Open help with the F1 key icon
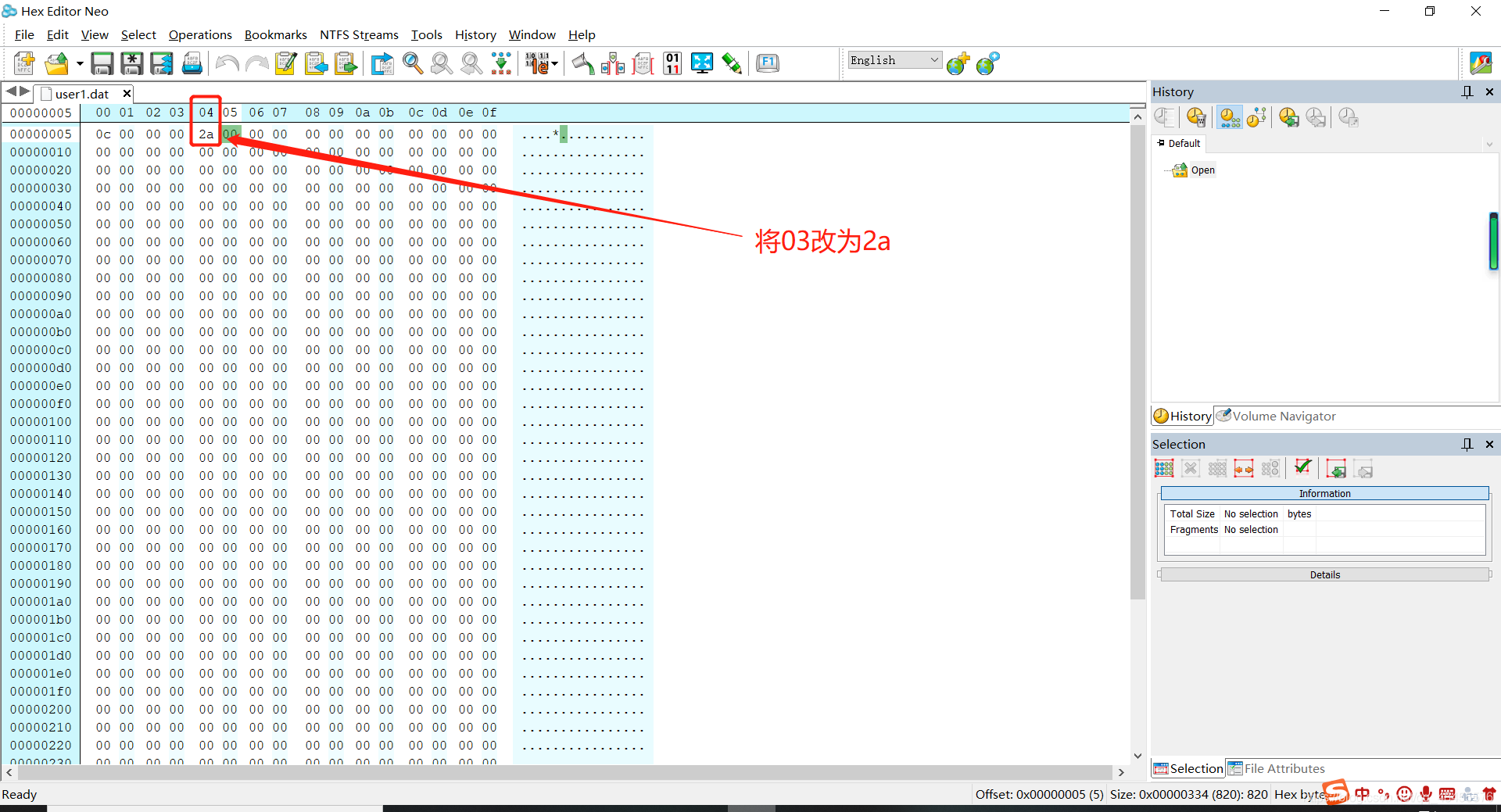1501x812 pixels. pyautogui.click(x=768, y=63)
